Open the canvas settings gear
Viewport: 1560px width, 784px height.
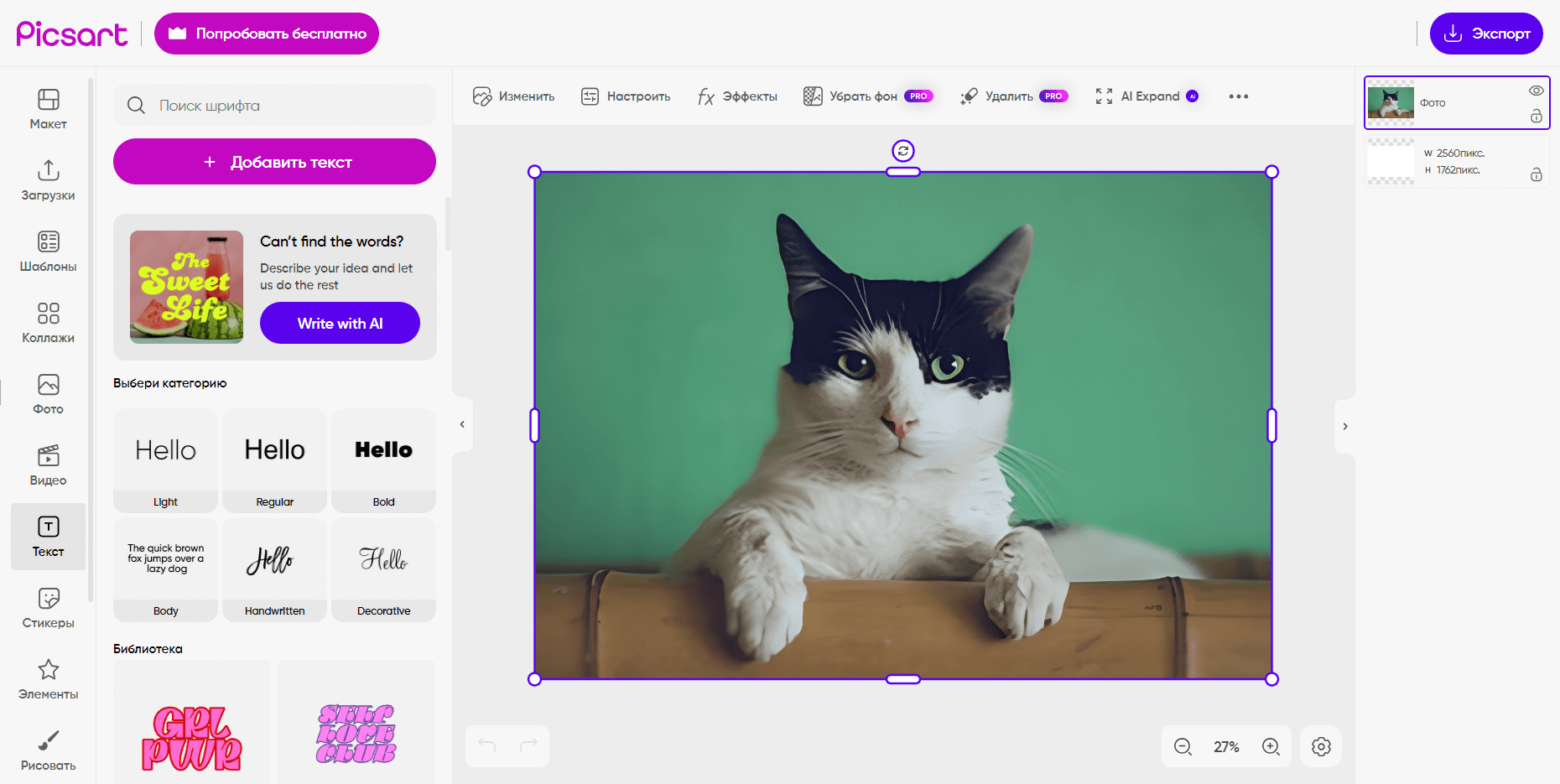(x=1321, y=746)
